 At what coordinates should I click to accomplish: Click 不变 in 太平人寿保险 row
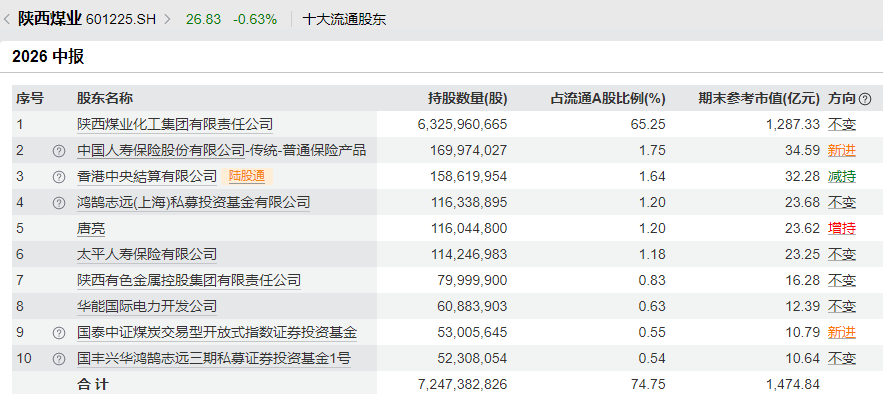point(842,254)
